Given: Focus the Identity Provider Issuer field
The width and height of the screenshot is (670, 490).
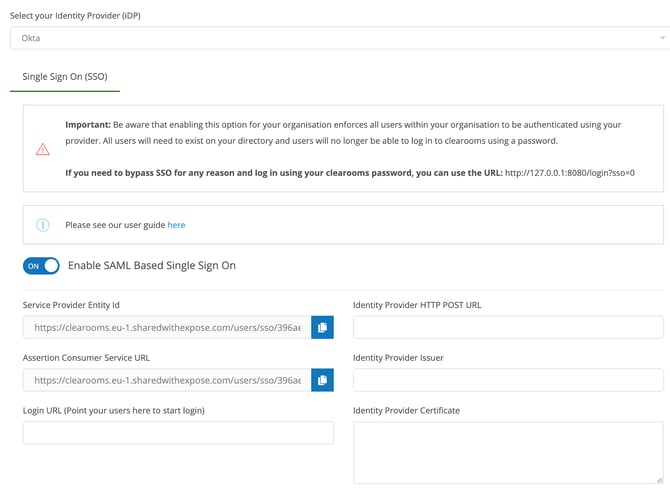Looking at the screenshot, I should 508,379.
